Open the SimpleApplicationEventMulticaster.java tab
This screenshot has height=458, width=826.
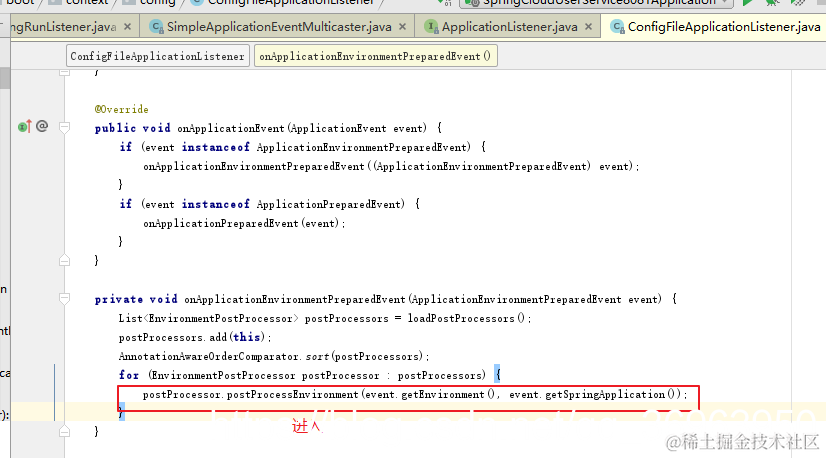coord(279,26)
